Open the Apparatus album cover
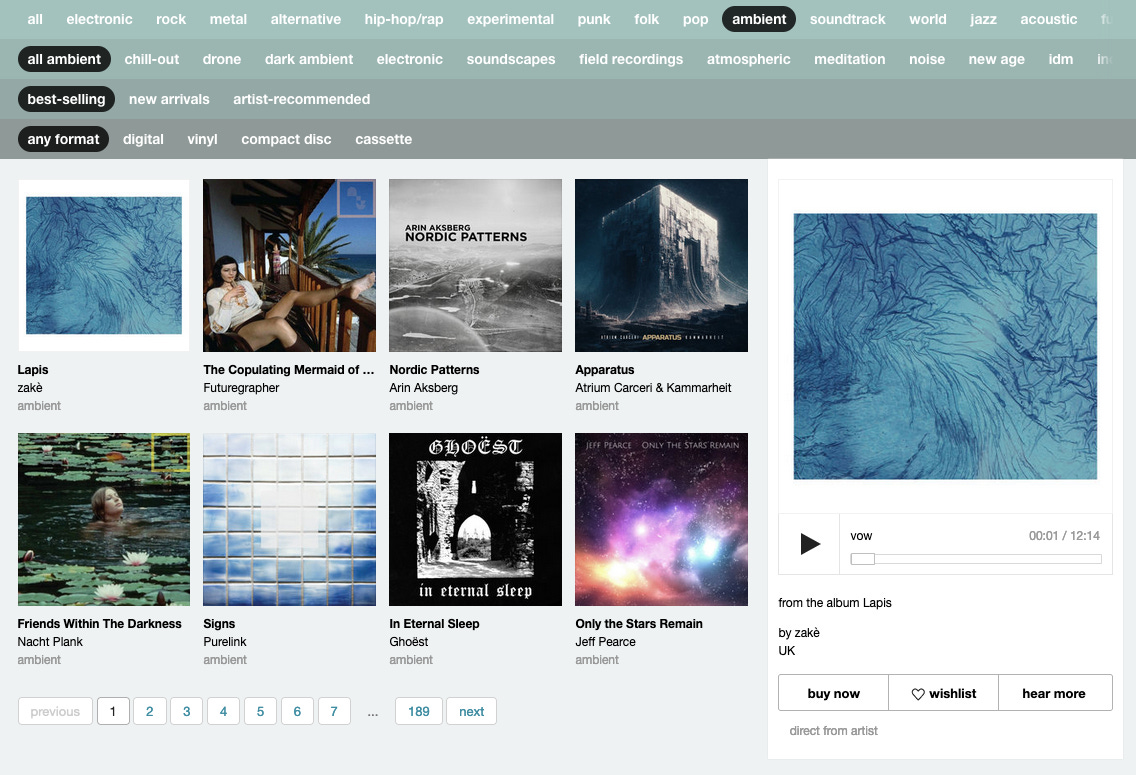 tap(661, 265)
